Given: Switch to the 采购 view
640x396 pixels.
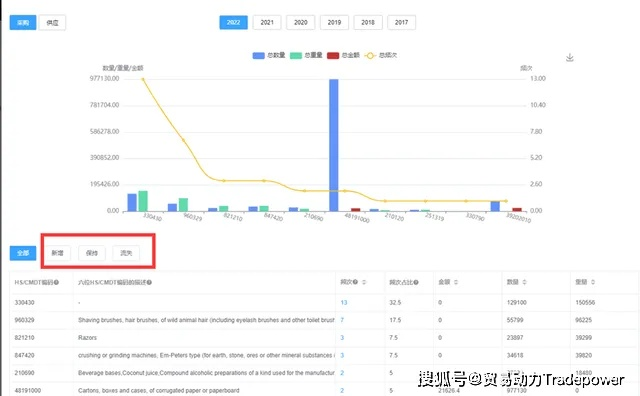Looking at the screenshot, I should pos(23,22).
